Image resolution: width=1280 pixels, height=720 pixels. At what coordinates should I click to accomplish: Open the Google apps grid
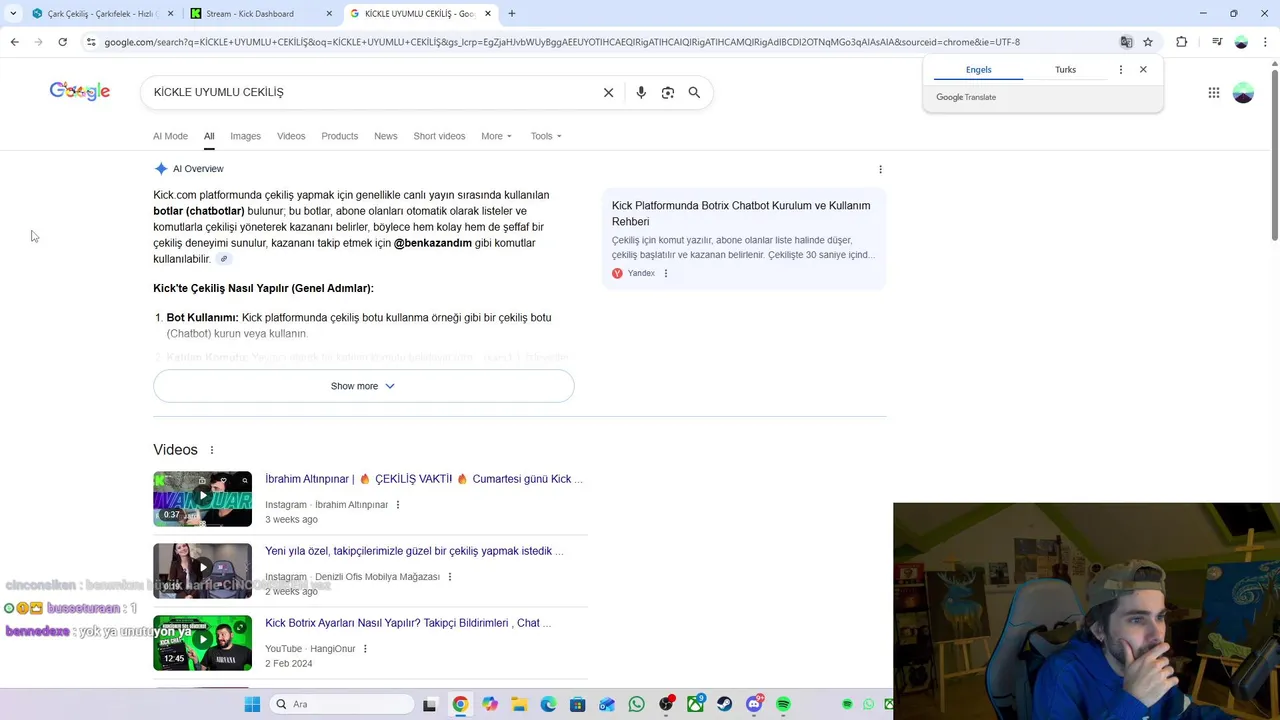pyautogui.click(x=1213, y=92)
